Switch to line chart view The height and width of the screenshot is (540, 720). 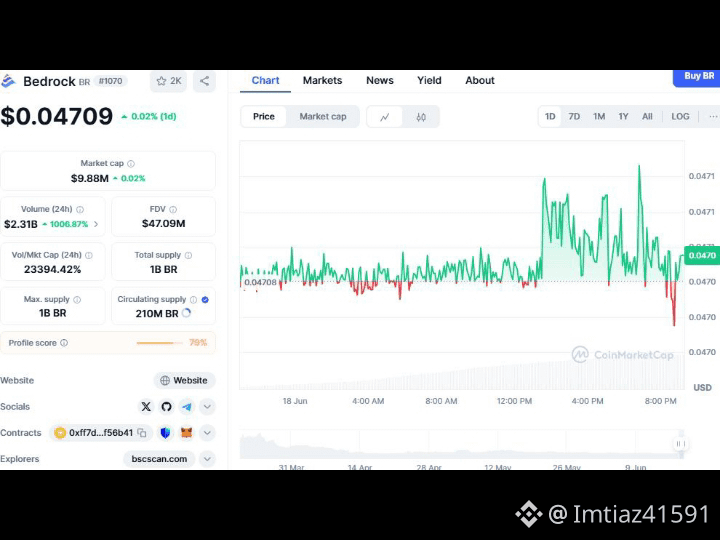tap(385, 117)
